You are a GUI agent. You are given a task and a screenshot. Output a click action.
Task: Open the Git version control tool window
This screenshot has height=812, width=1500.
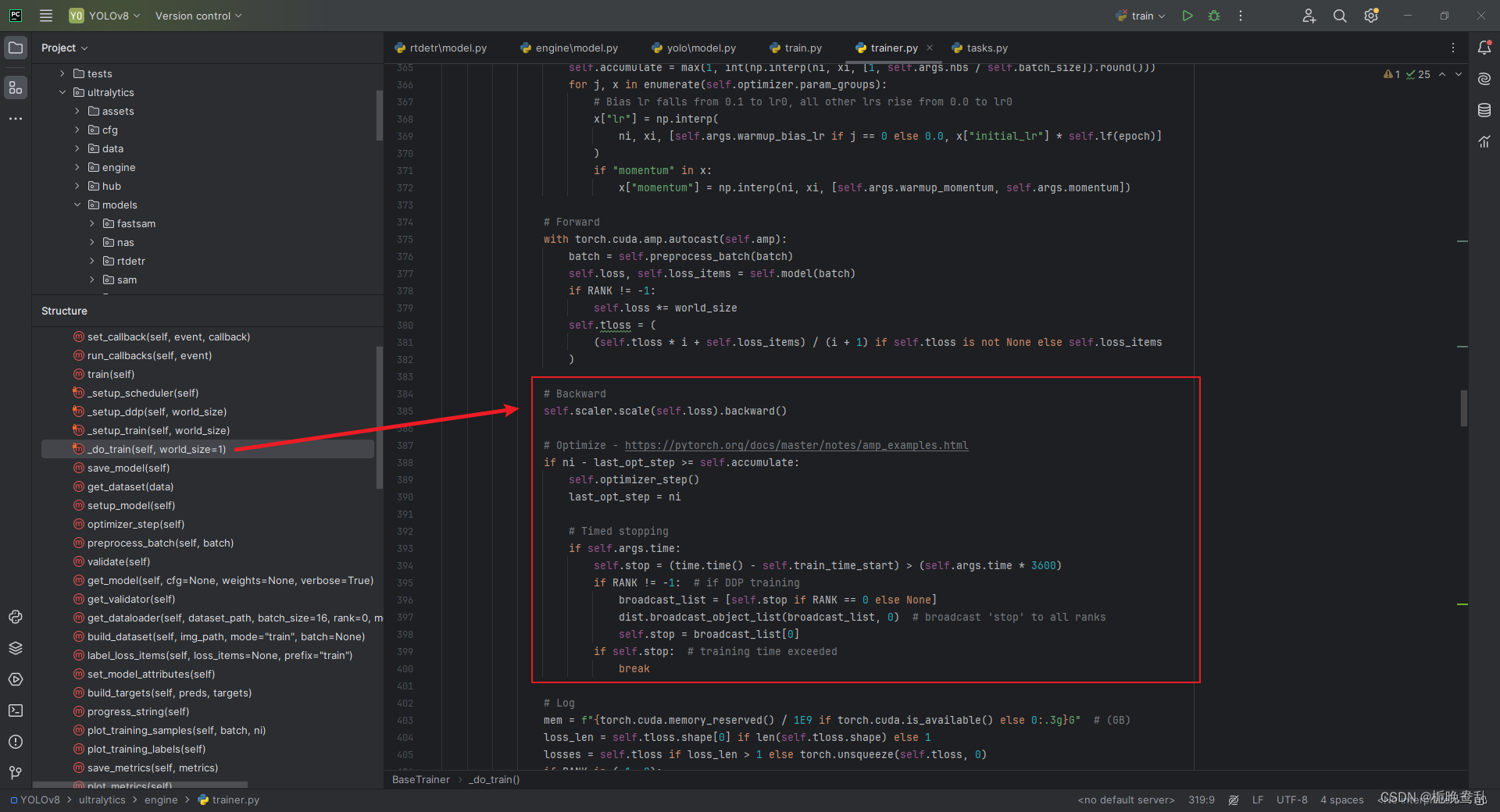click(16, 773)
